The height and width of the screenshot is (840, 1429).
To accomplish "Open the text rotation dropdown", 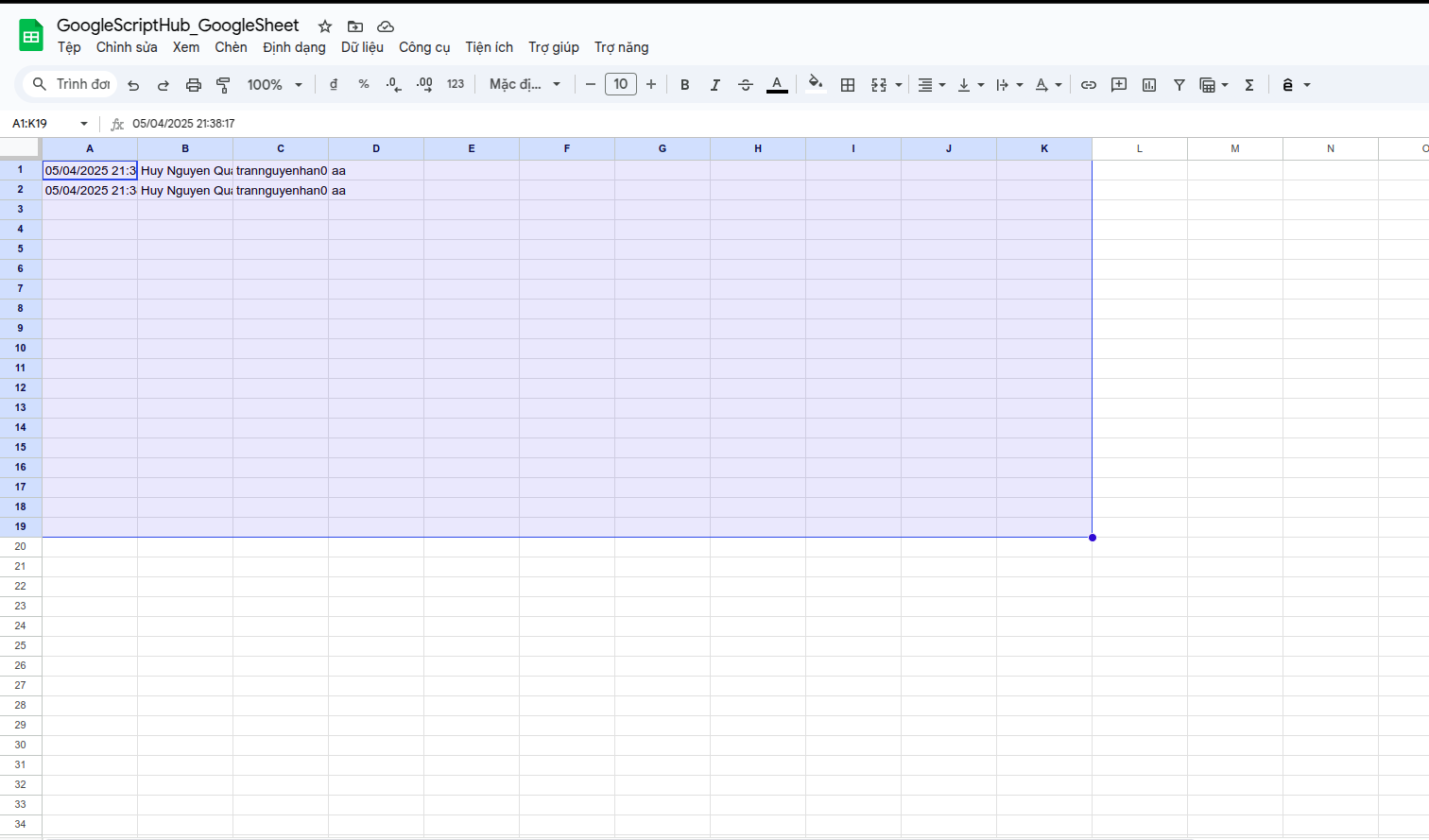I will pyautogui.click(x=1048, y=85).
